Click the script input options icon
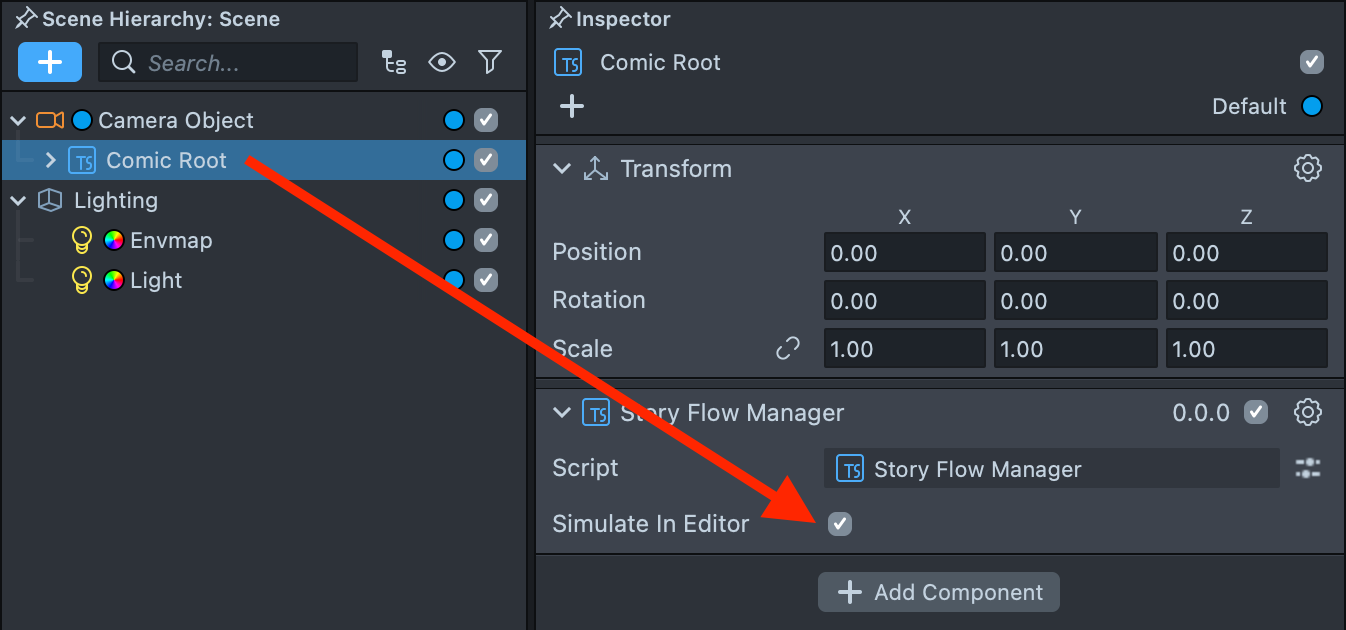This screenshot has height=630, width=1346. (1308, 468)
